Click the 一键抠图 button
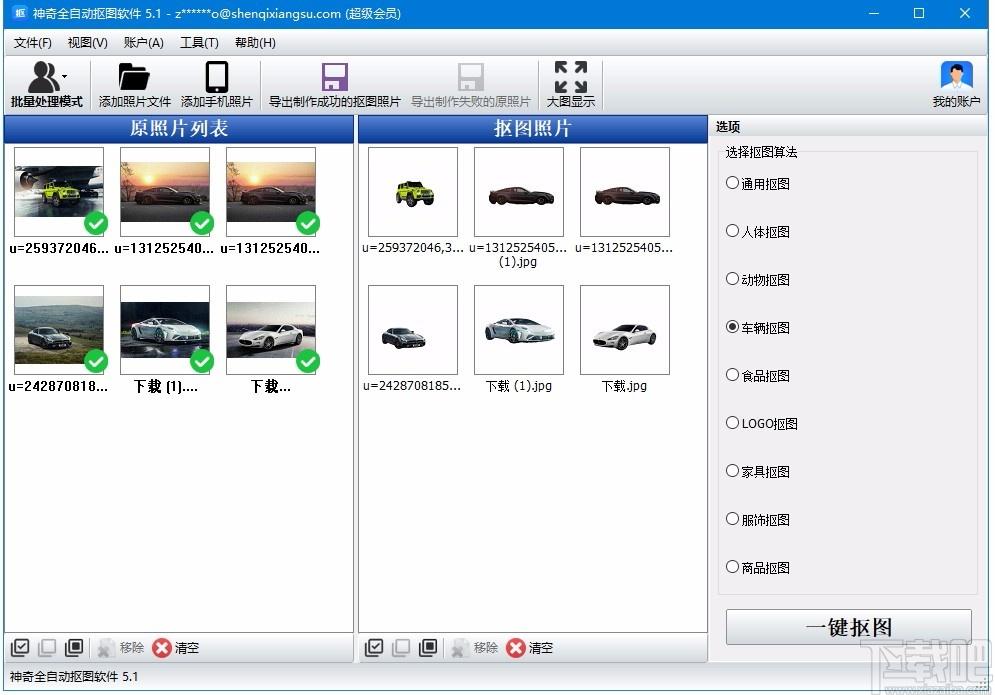995x695 pixels. (x=848, y=627)
